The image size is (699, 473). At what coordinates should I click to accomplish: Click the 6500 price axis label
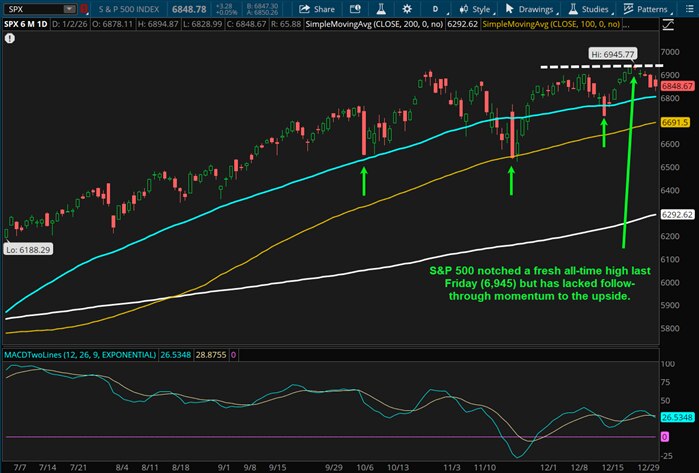(670, 167)
